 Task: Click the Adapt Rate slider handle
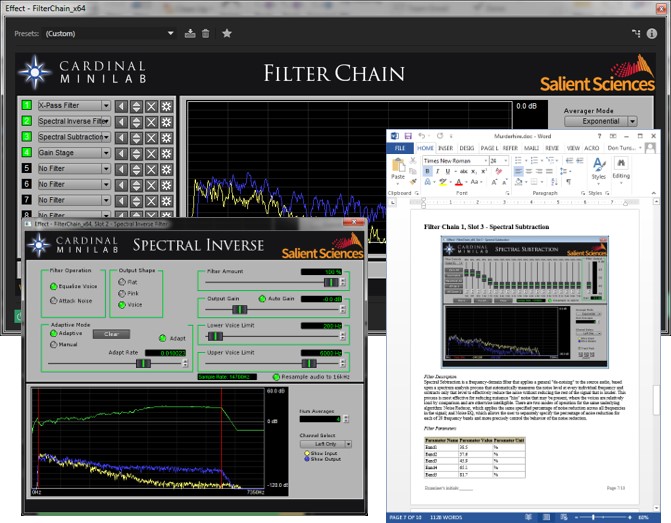[143, 364]
